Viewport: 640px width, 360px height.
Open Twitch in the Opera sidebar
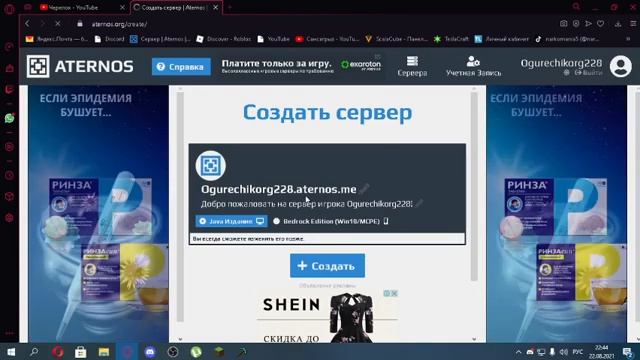9,89
